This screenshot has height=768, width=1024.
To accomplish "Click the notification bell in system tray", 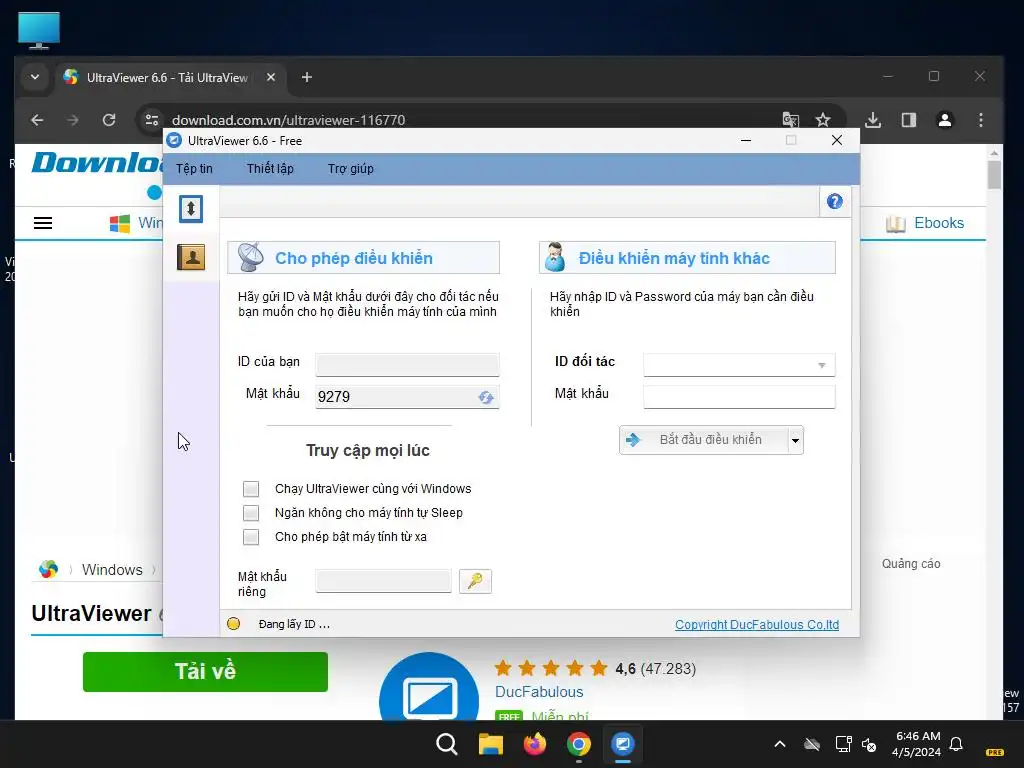I will tap(956, 744).
